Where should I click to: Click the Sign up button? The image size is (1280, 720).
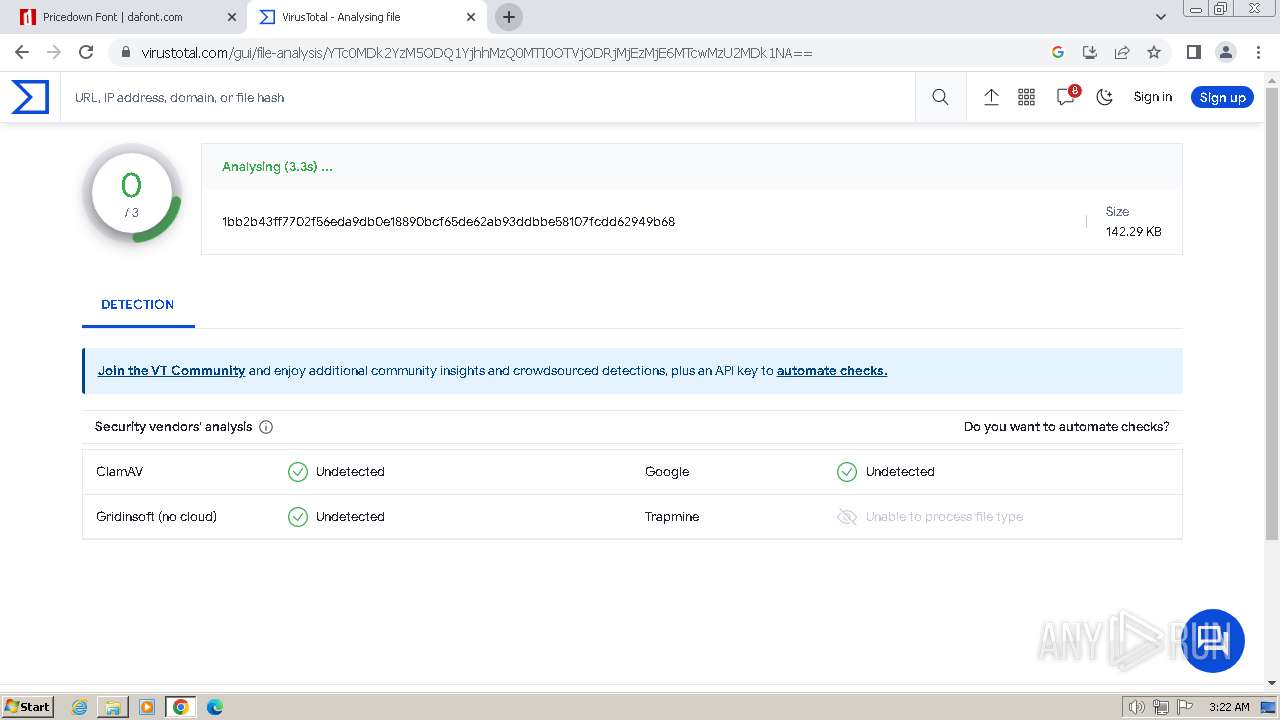[1222, 97]
